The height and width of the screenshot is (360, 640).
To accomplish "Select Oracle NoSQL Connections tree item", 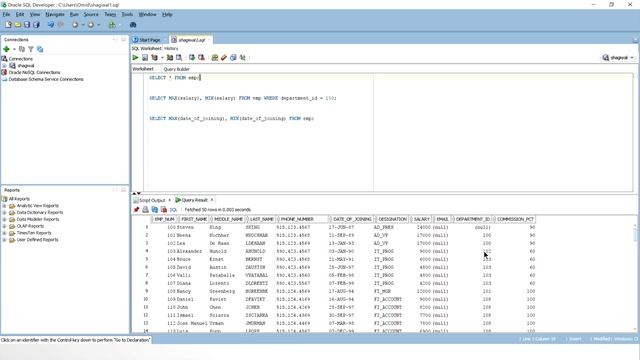I will tap(34, 72).
